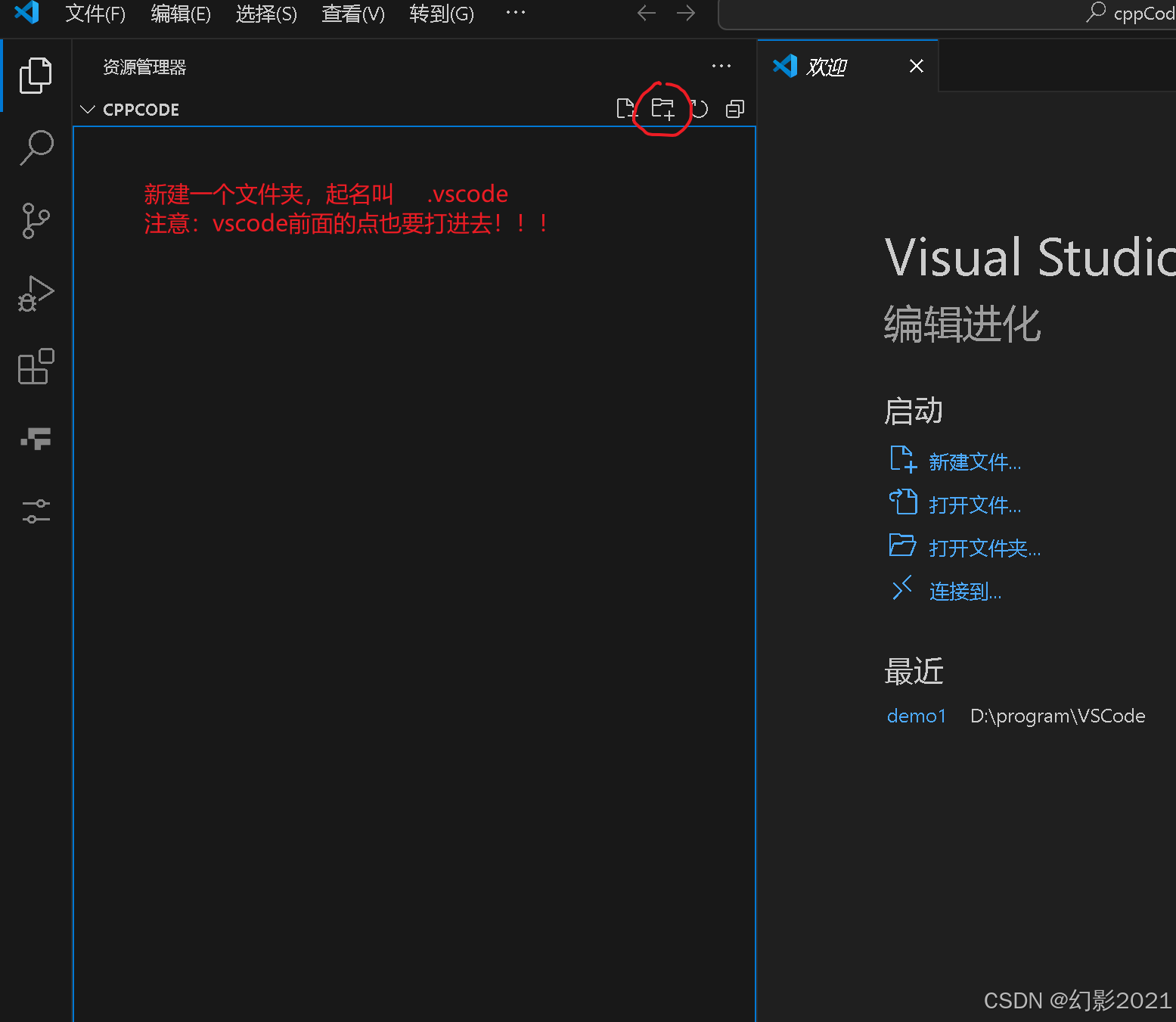Click the sliders settings icon in activity bar
The width and height of the screenshot is (1176, 1022).
tap(36, 511)
